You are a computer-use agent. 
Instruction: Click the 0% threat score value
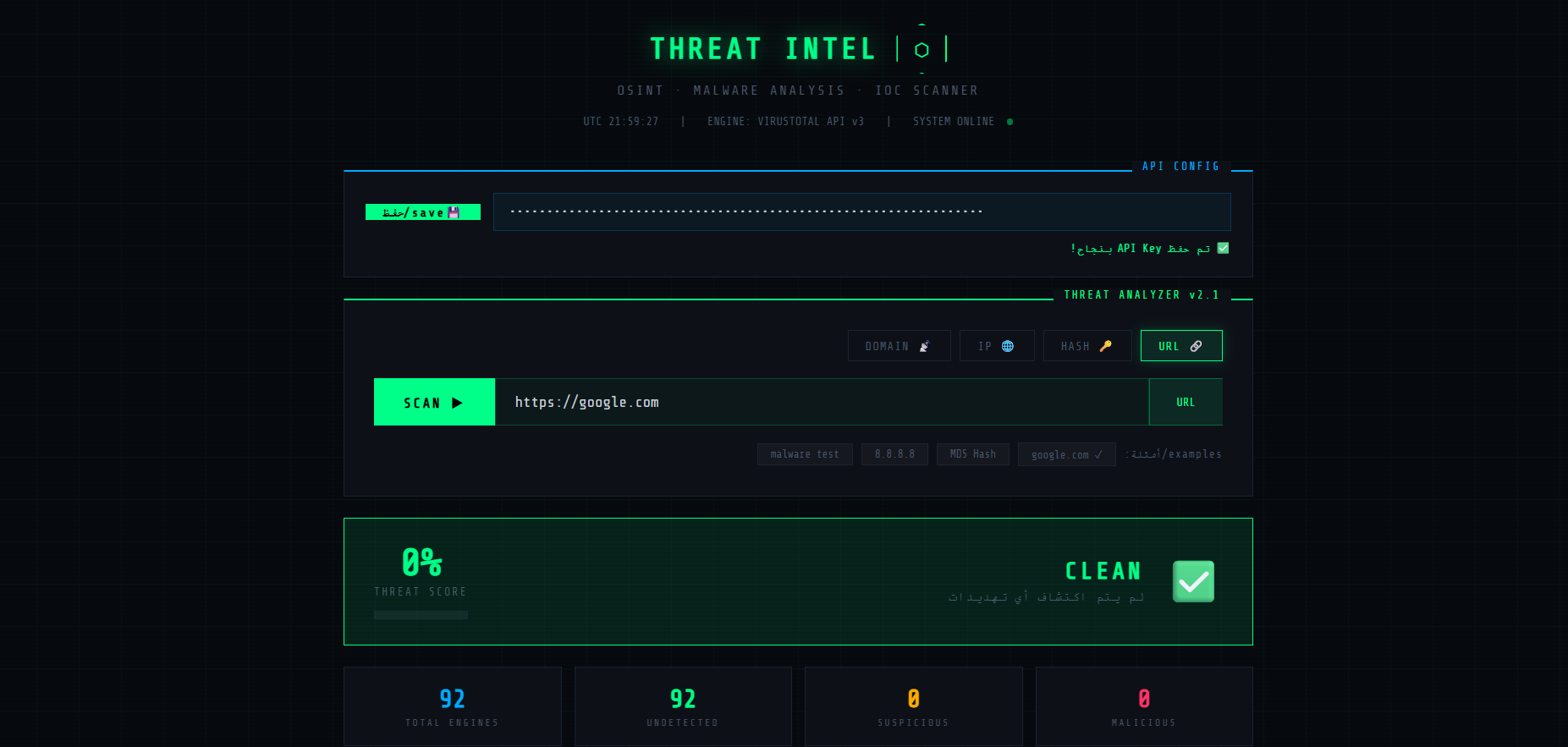[x=421, y=563]
